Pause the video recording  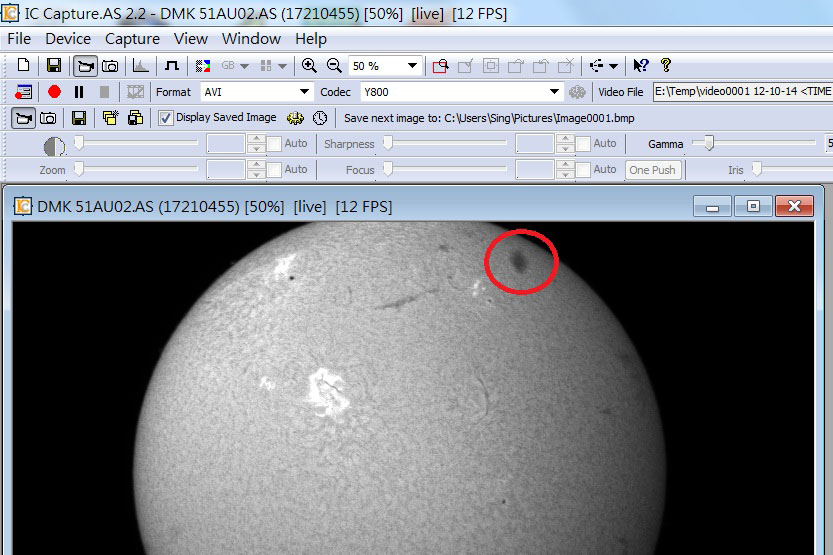pyautogui.click(x=79, y=92)
